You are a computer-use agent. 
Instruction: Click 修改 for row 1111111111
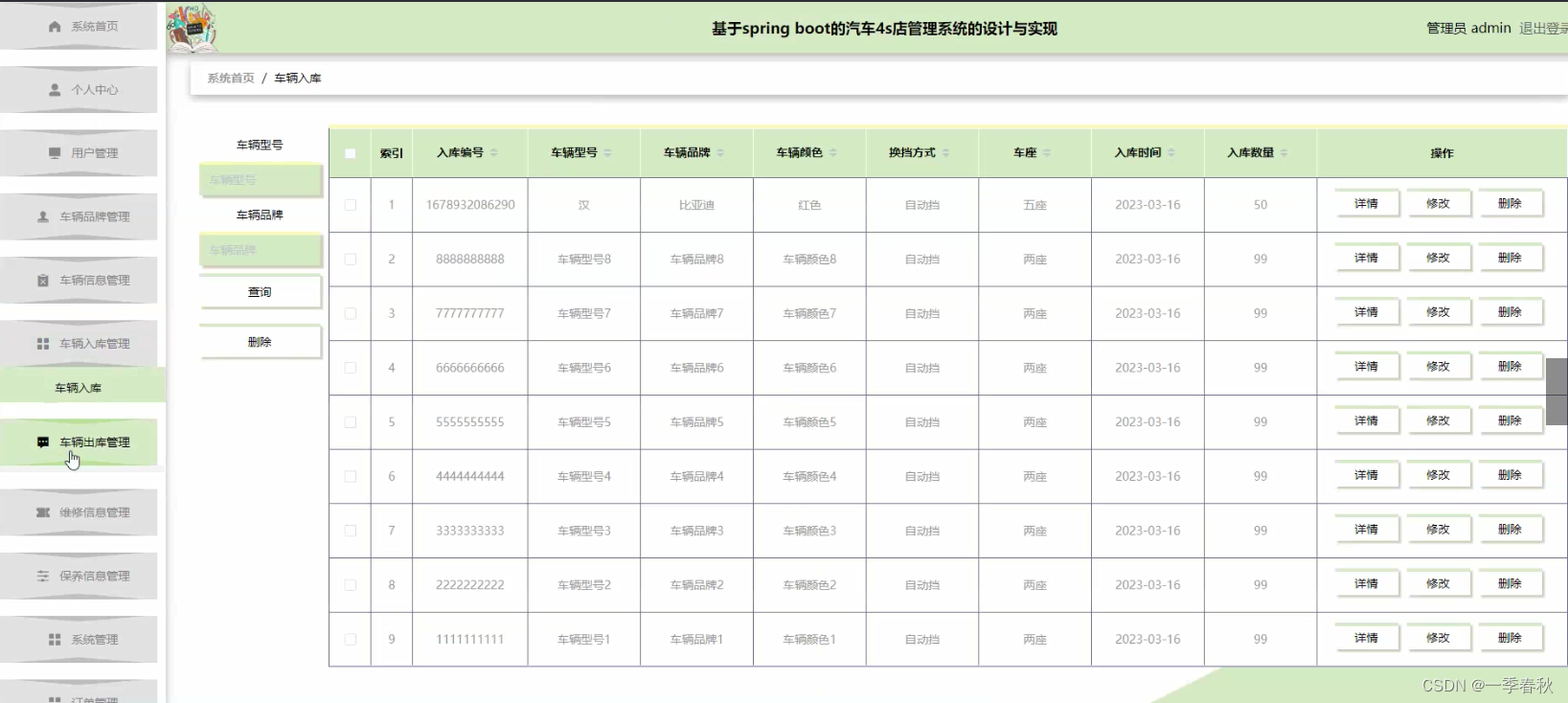(1438, 638)
